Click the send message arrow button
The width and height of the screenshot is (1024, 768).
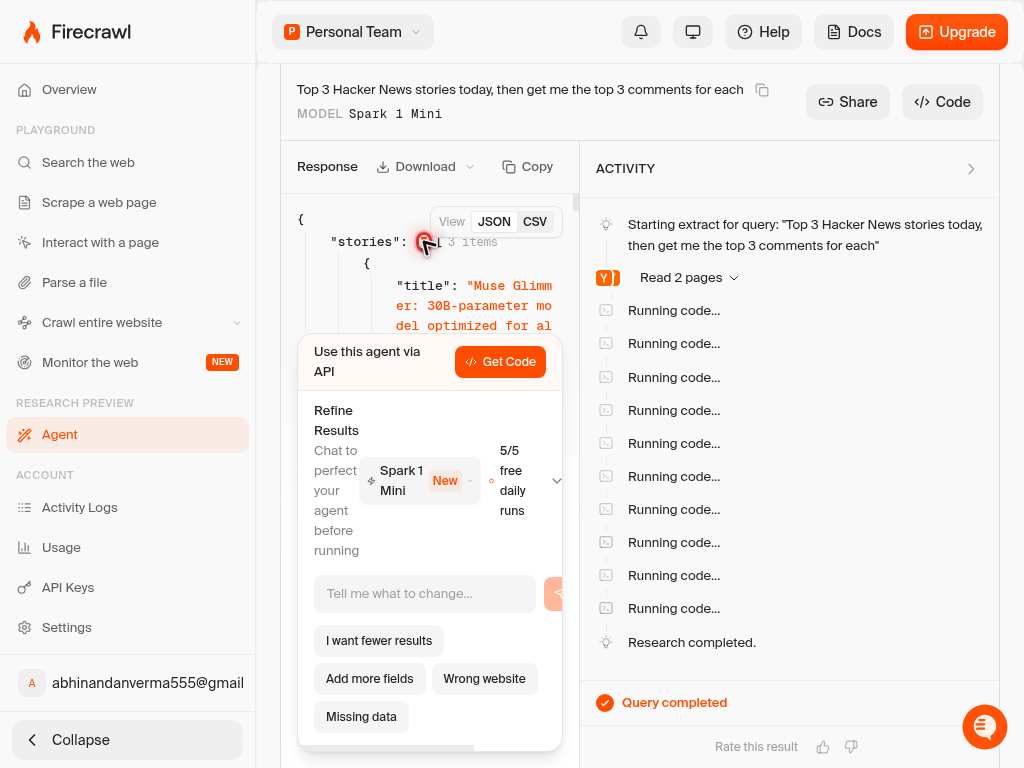(554, 594)
